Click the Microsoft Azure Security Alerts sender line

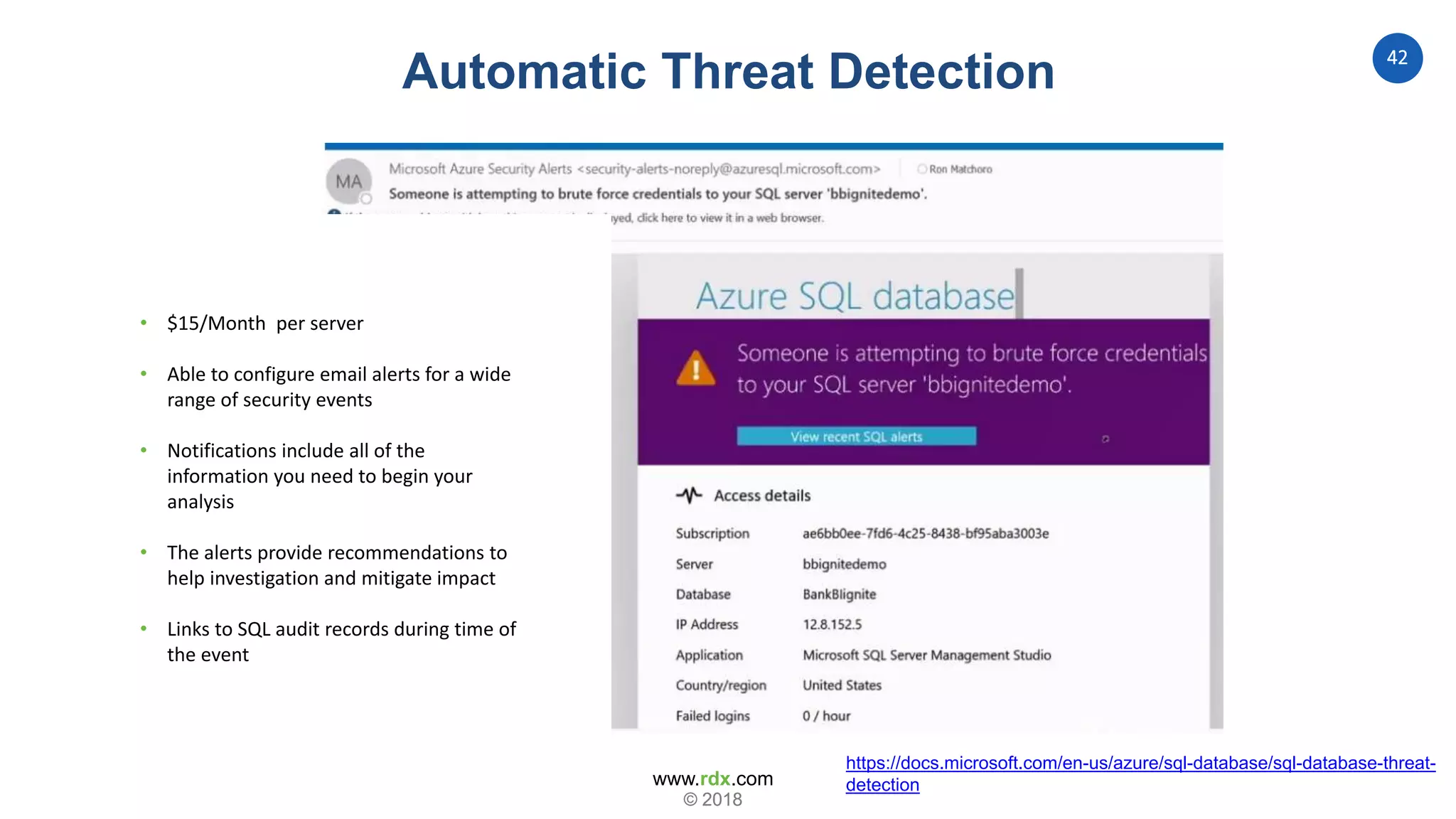point(634,168)
